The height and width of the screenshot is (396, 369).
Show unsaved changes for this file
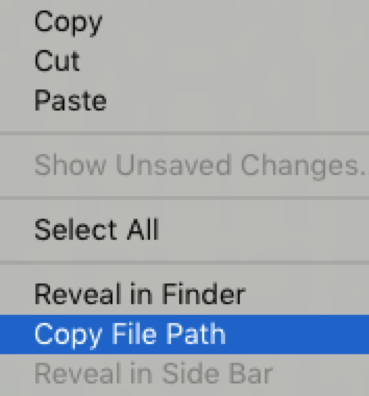[184, 165]
